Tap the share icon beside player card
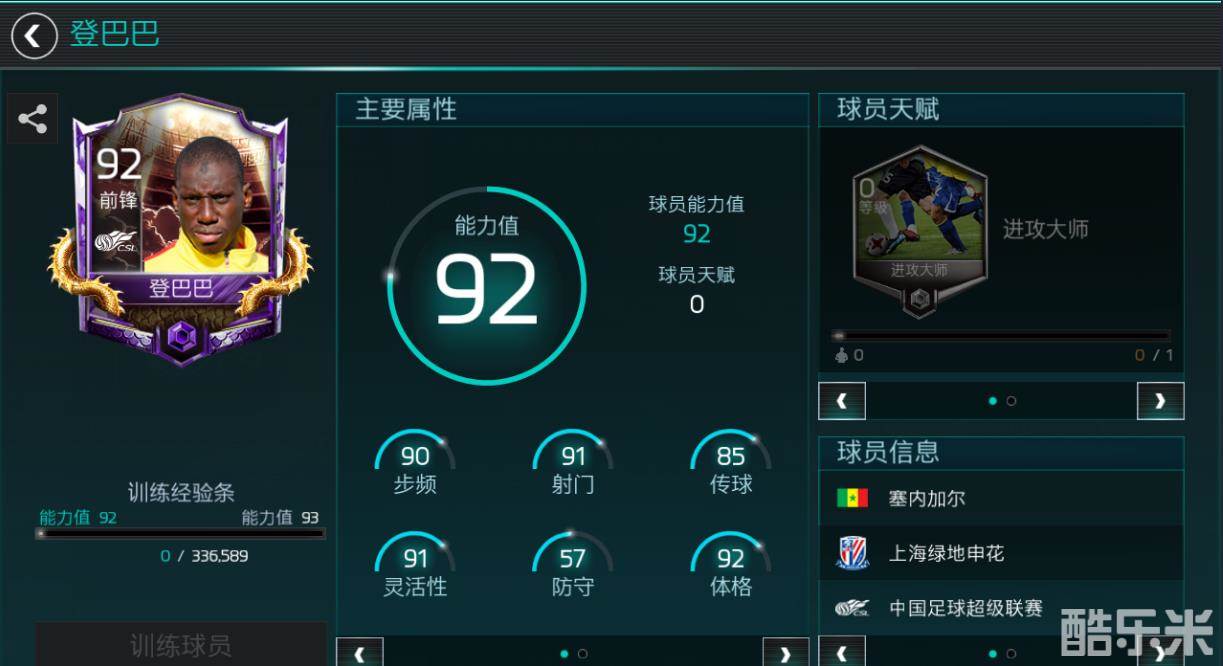This screenshot has width=1223, height=666. pos(33,120)
